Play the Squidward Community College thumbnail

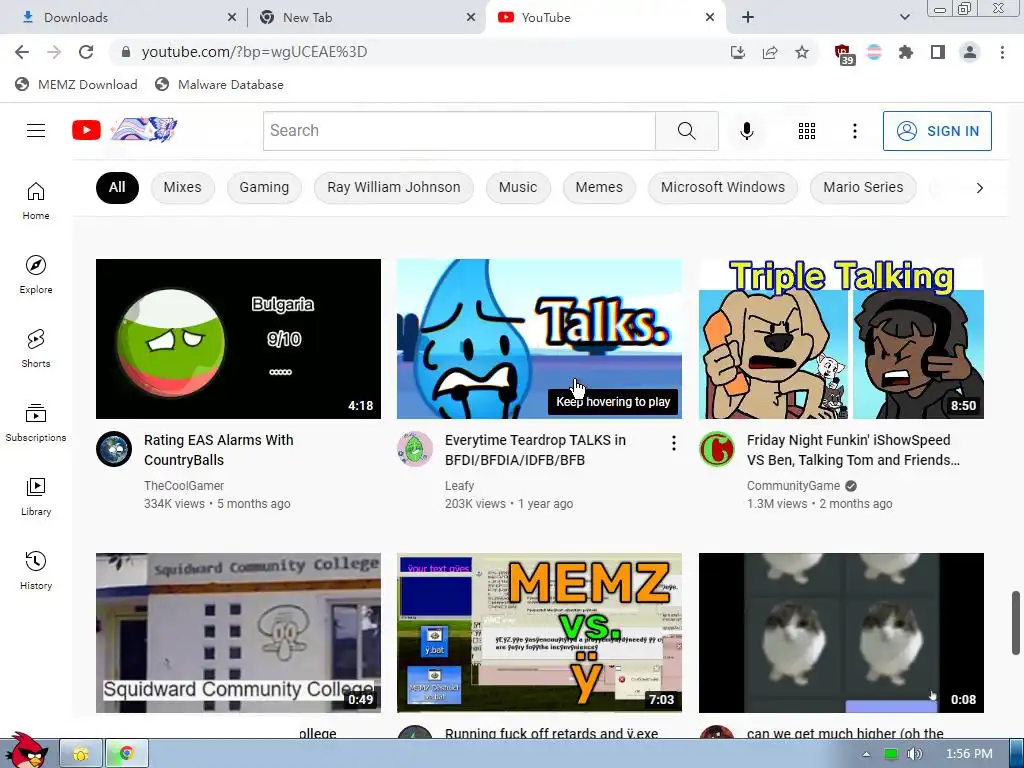click(238, 633)
